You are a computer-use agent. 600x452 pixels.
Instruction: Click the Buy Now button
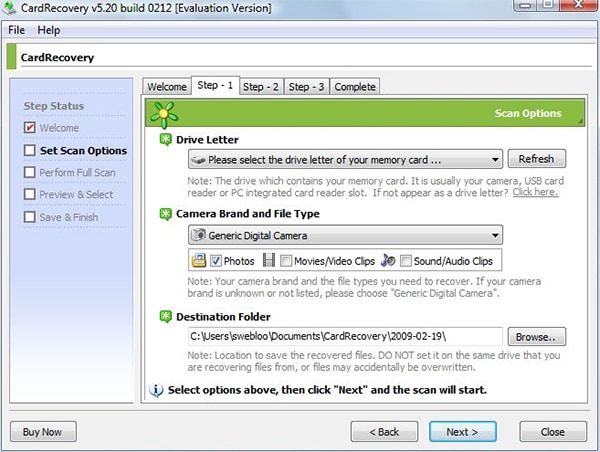tap(43, 432)
